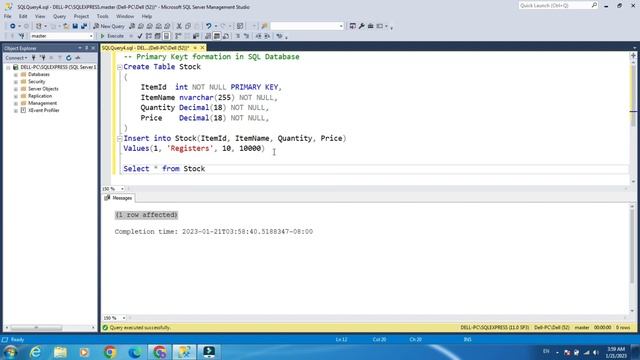The height and width of the screenshot is (360, 640).
Task: Click the Decrease Indent icon
Action: tap(258, 36)
